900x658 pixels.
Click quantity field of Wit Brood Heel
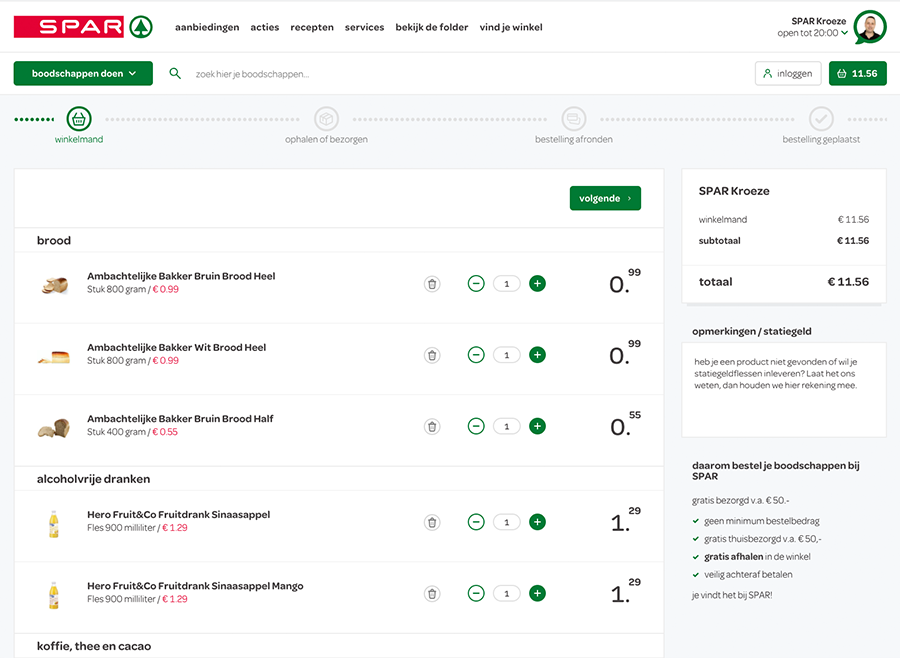click(x=507, y=355)
